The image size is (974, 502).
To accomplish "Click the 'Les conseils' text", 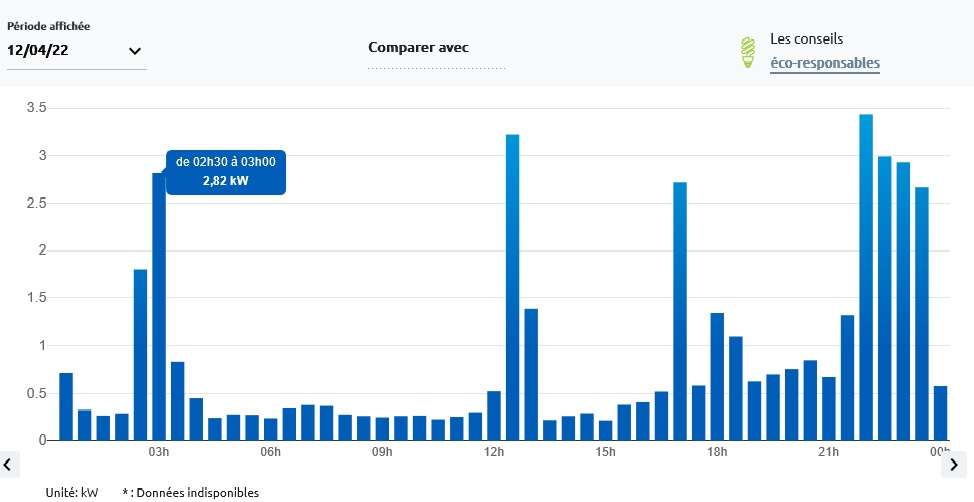I will pyautogui.click(x=807, y=40).
